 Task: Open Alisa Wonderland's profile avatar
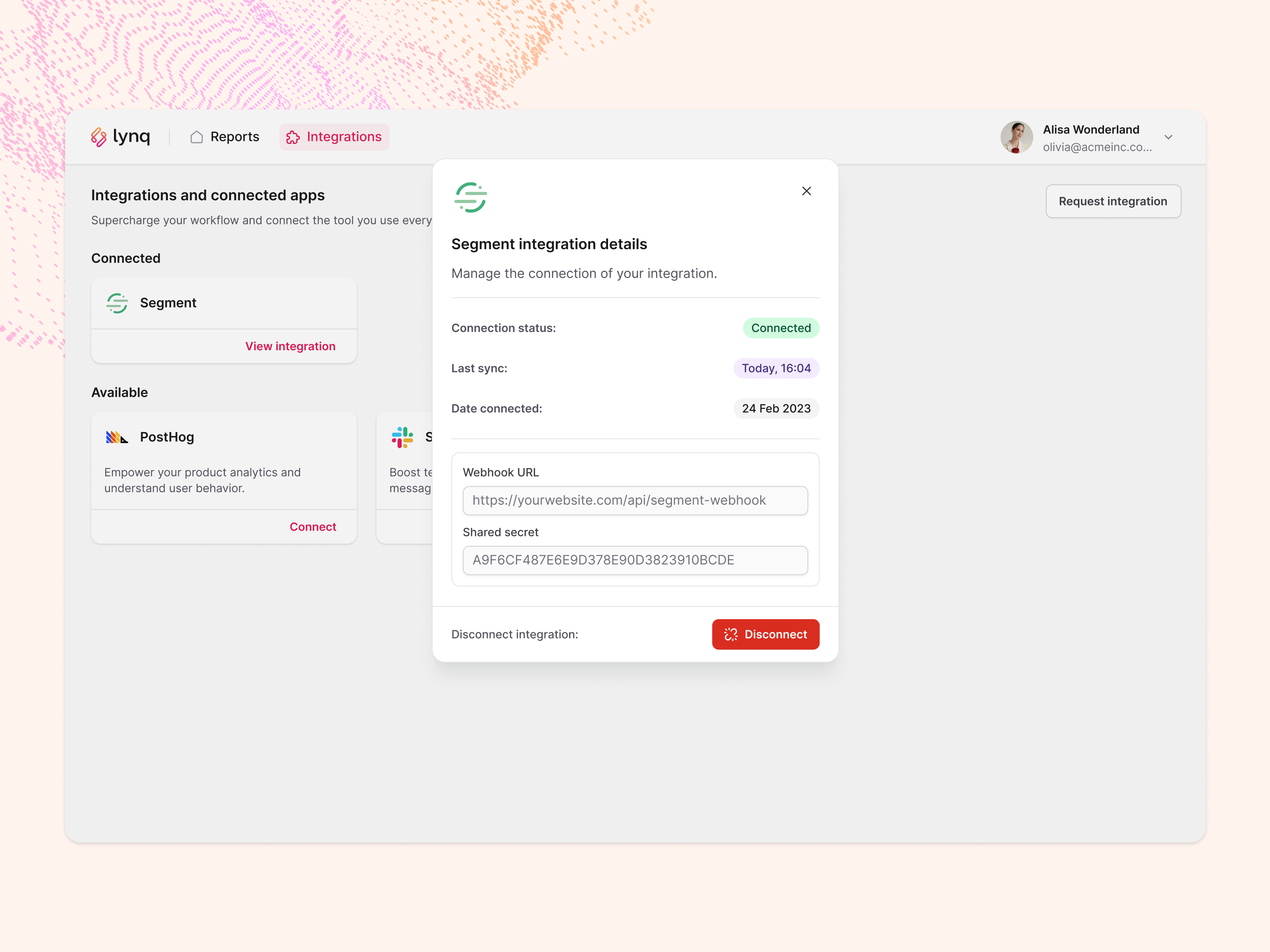[x=1017, y=137]
